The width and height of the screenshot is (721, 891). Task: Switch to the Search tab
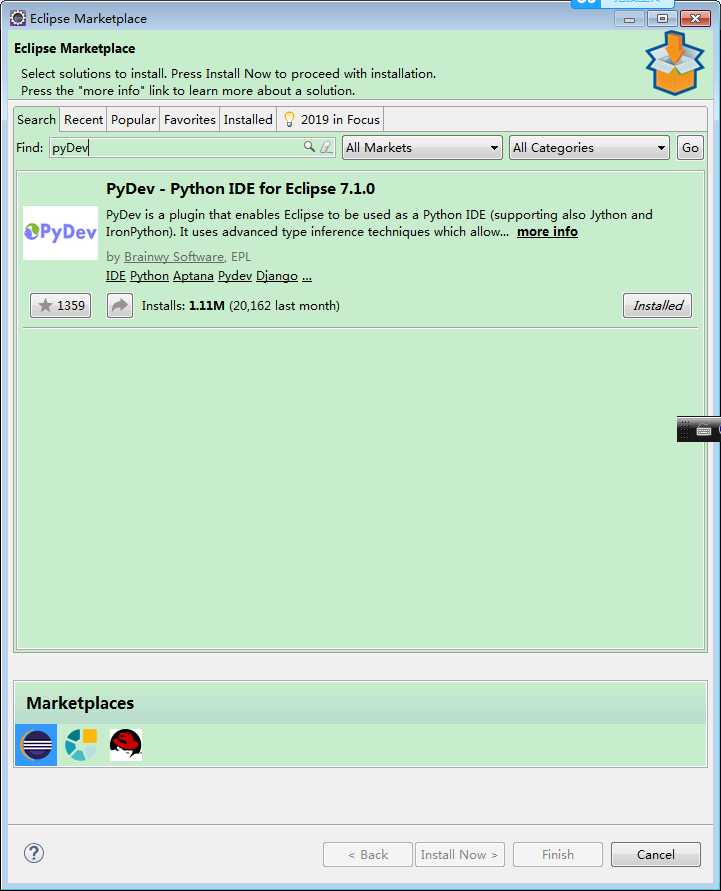[x=36, y=120]
